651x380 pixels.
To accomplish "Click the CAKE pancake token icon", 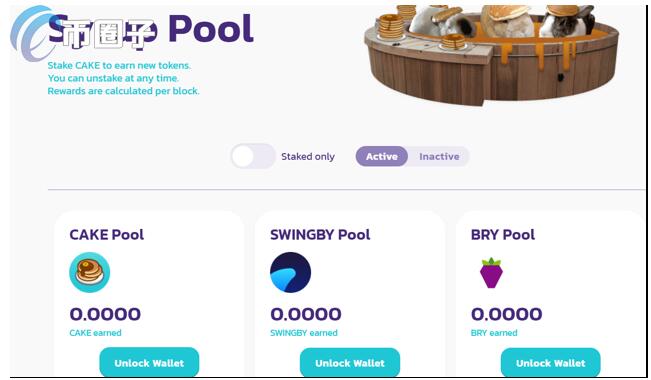I will tap(90, 272).
